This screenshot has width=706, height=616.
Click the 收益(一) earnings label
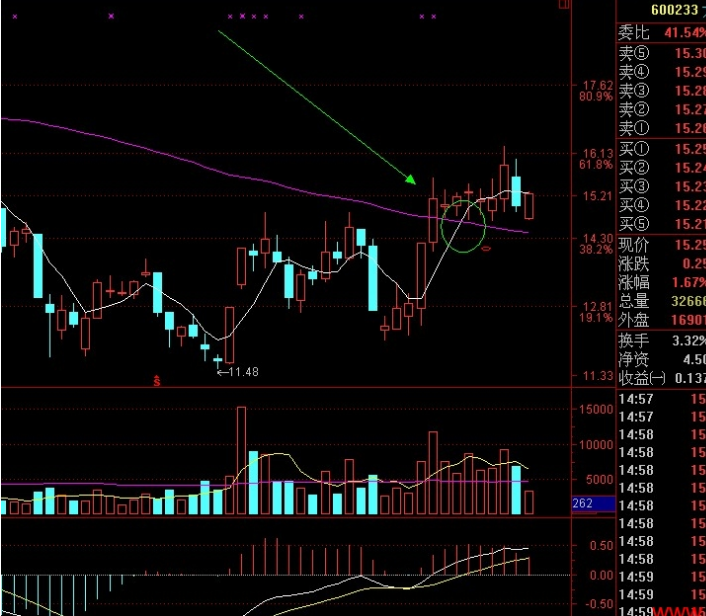coord(642,378)
